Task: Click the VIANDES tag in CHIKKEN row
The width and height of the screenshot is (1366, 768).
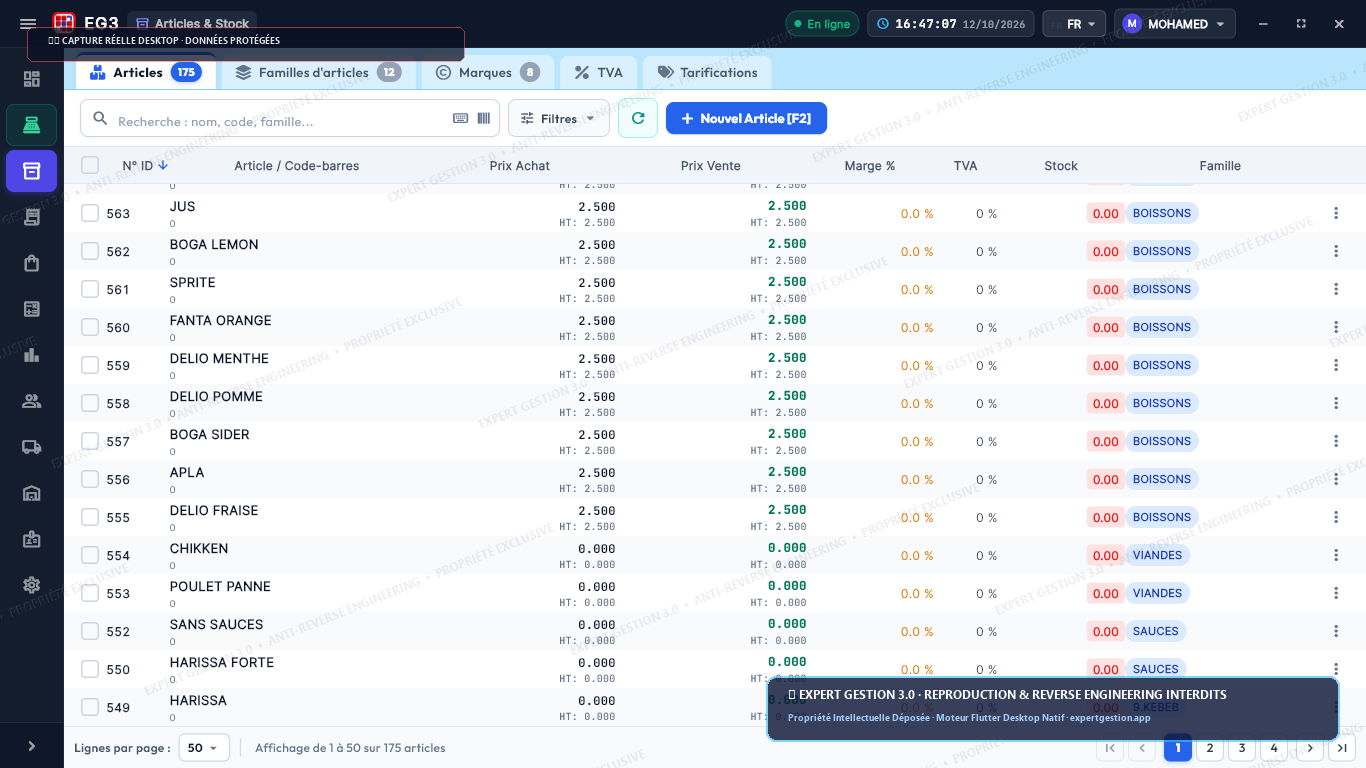Action: 1158,555
